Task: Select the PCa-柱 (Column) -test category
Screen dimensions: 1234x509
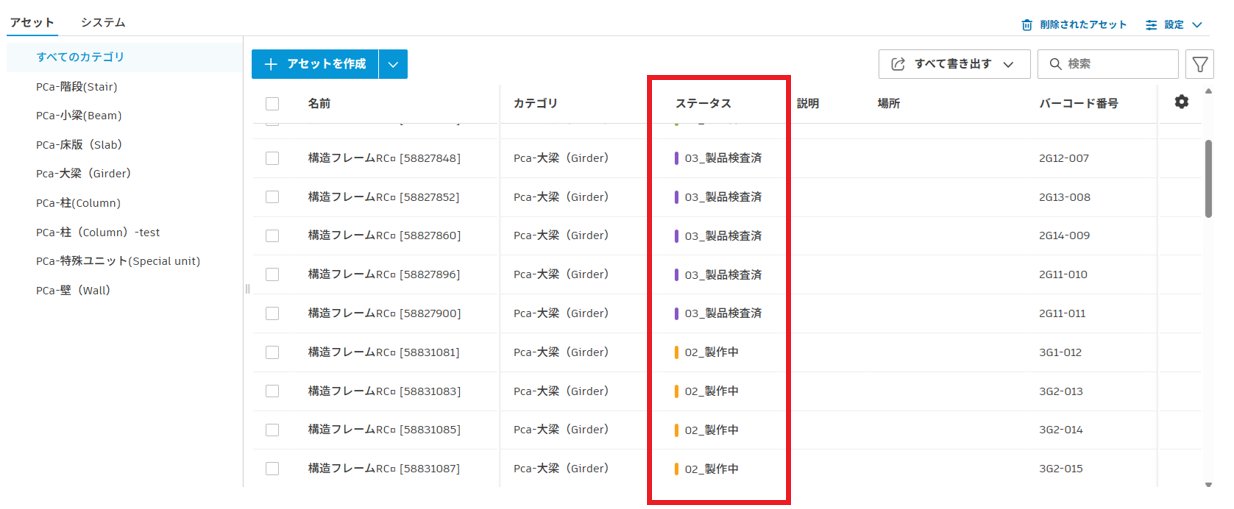Action: pyautogui.click(x=97, y=232)
